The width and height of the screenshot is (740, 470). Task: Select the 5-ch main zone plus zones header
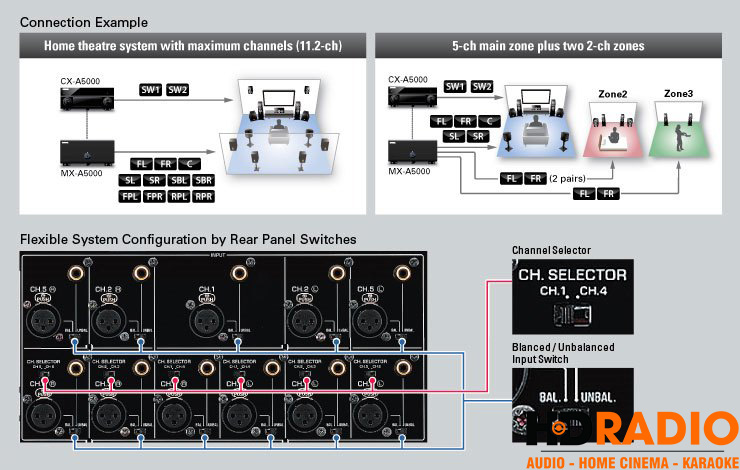pyautogui.click(x=546, y=46)
